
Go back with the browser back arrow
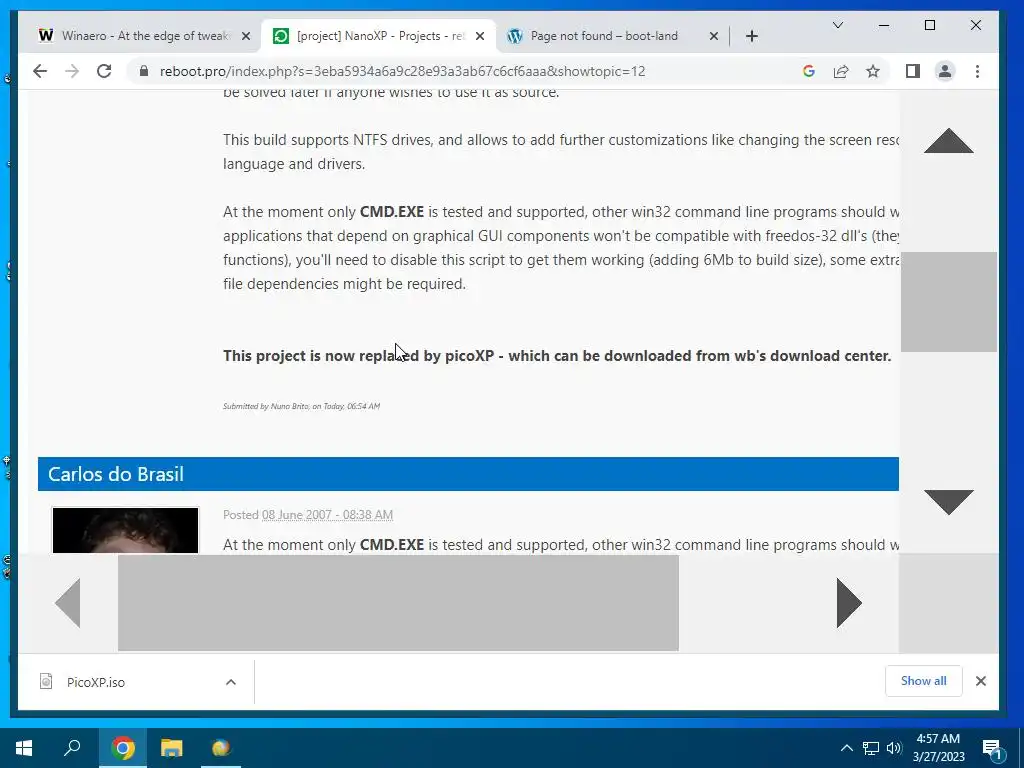pos(40,71)
